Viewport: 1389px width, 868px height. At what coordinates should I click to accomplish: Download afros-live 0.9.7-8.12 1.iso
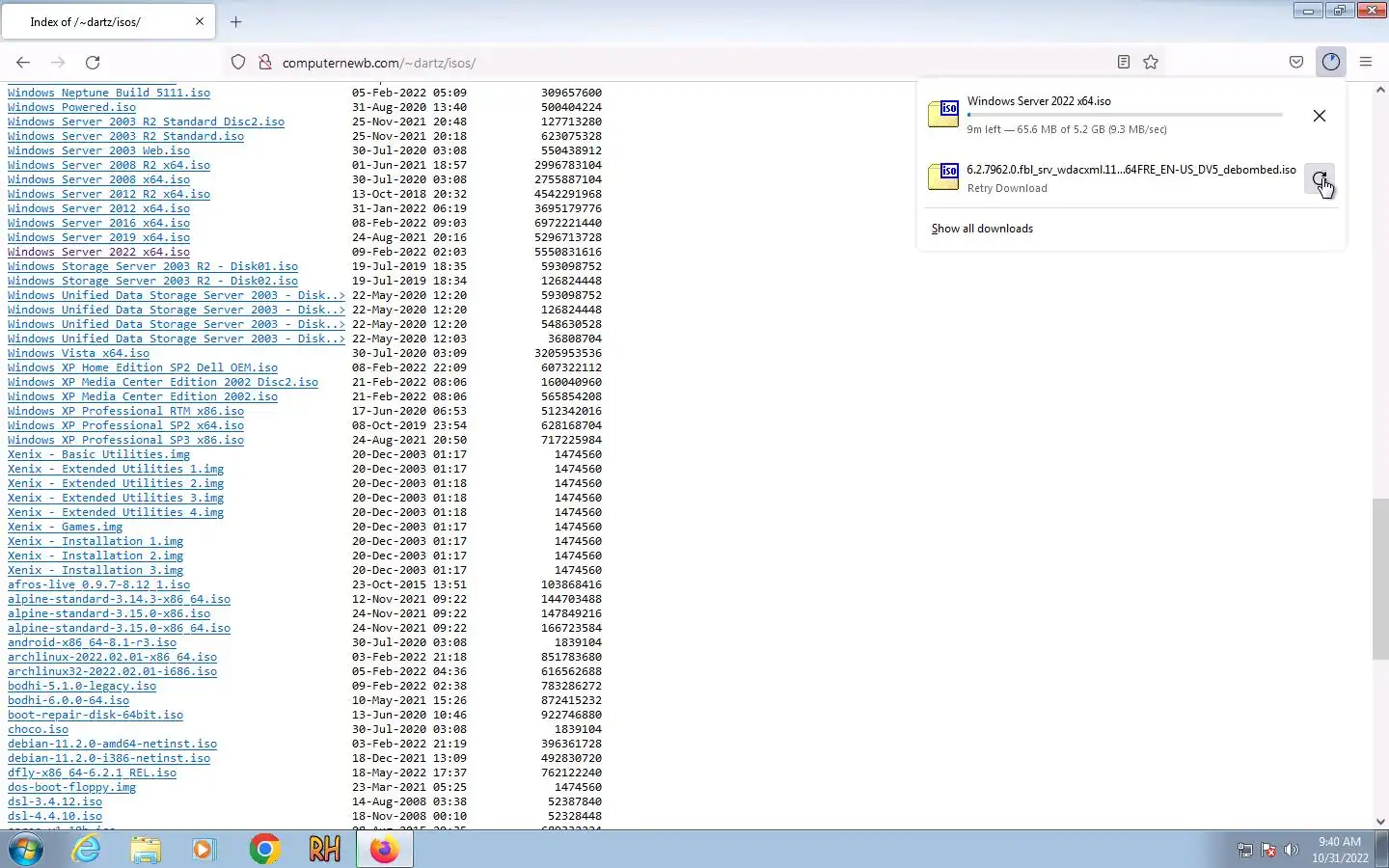[x=98, y=584]
